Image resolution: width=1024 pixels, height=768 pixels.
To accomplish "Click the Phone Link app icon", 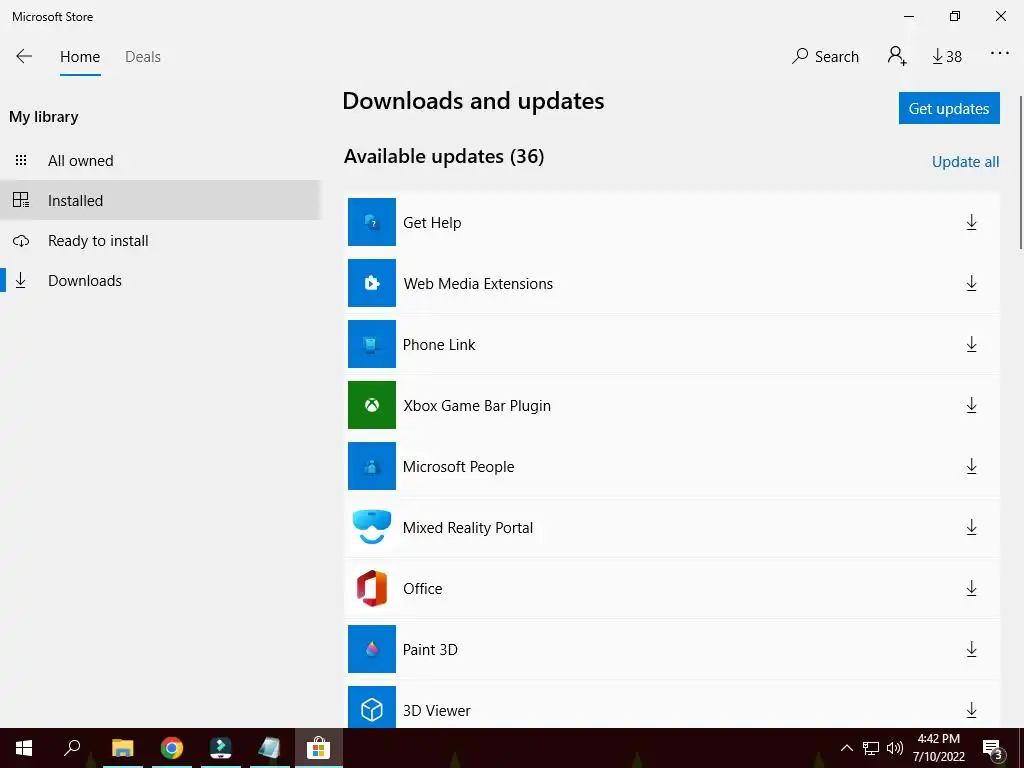I will (x=372, y=344).
